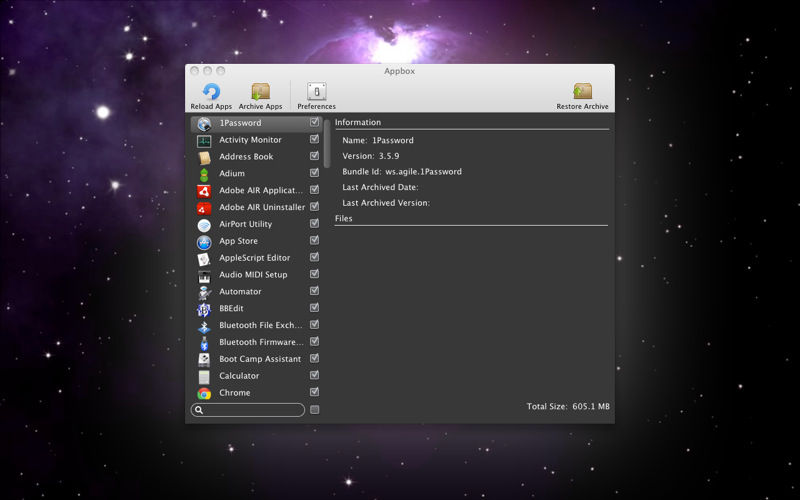Select the Chrome icon
Image resolution: width=800 pixels, height=500 pixels.
(204, 393)
